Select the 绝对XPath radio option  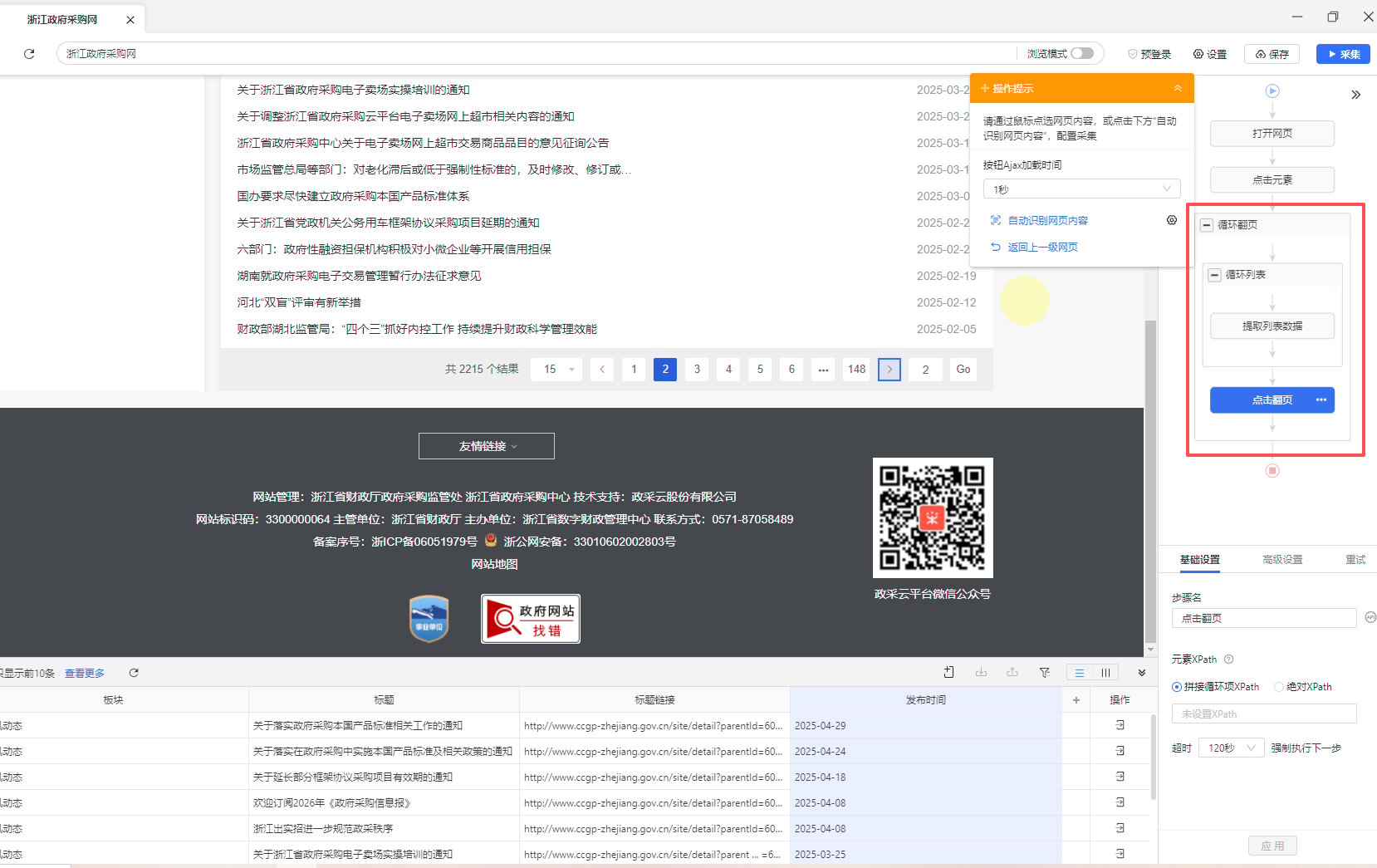tap(1279, 687)
